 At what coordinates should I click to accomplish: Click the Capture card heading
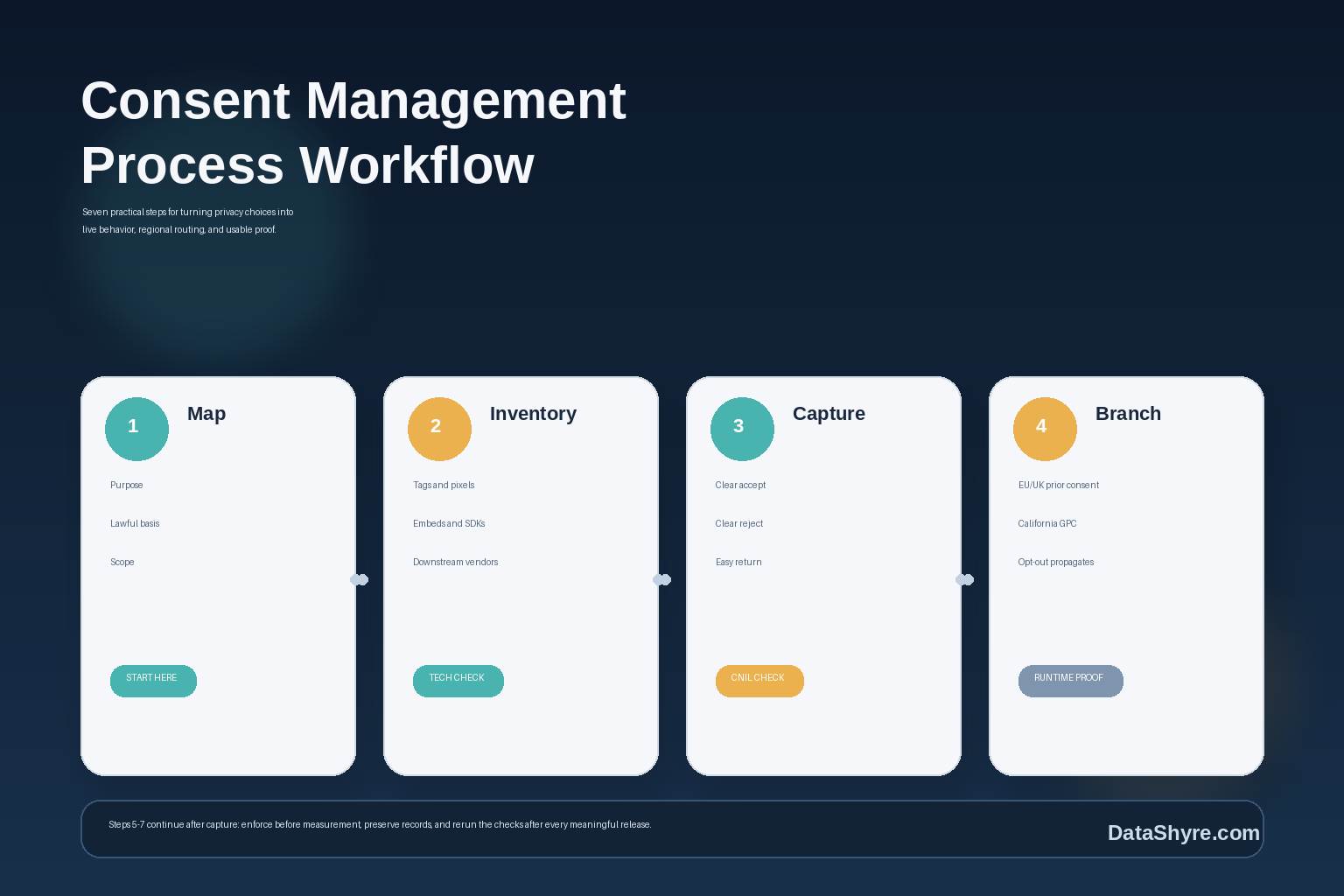pos(829,414)
